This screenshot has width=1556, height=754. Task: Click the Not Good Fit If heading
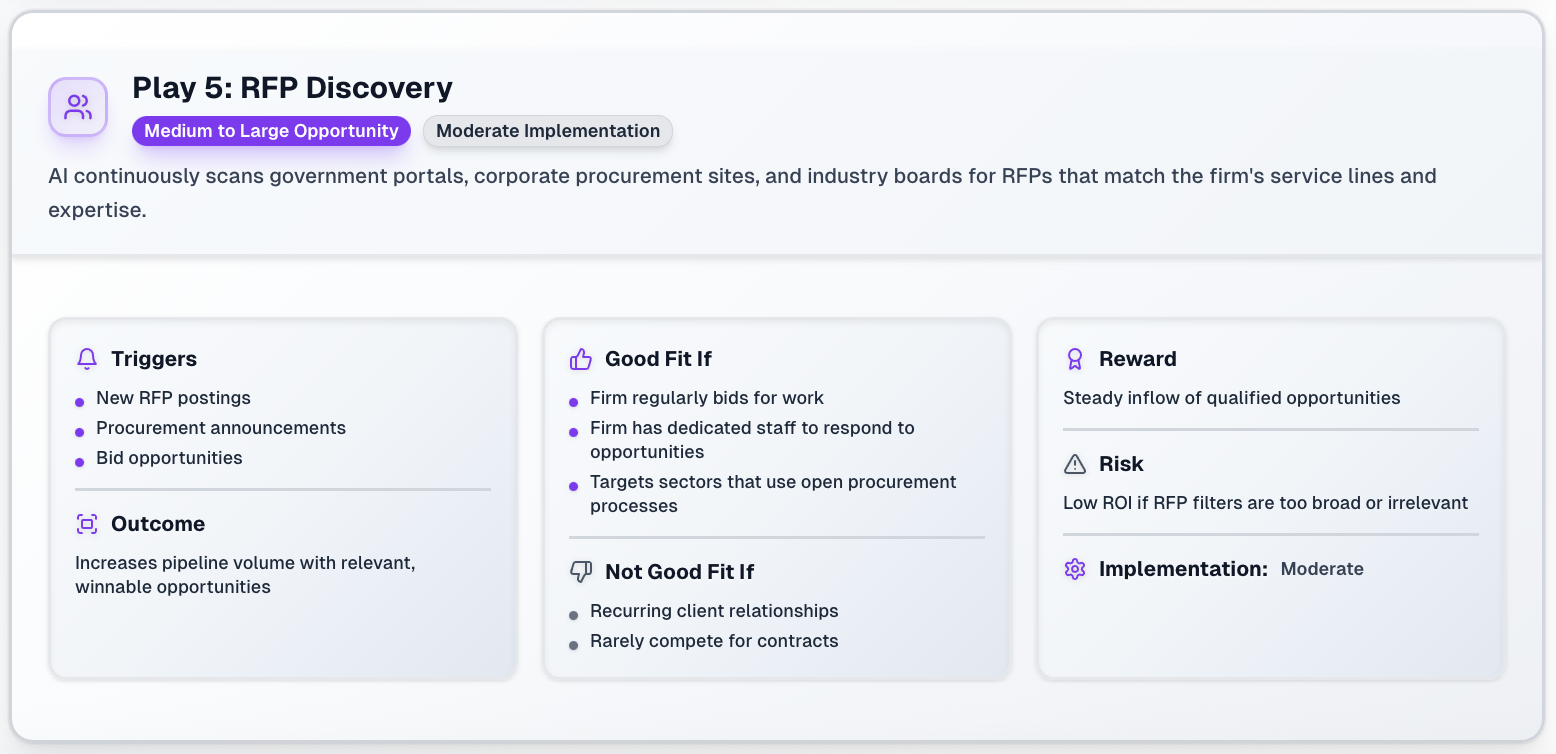[x=679, y=572]
